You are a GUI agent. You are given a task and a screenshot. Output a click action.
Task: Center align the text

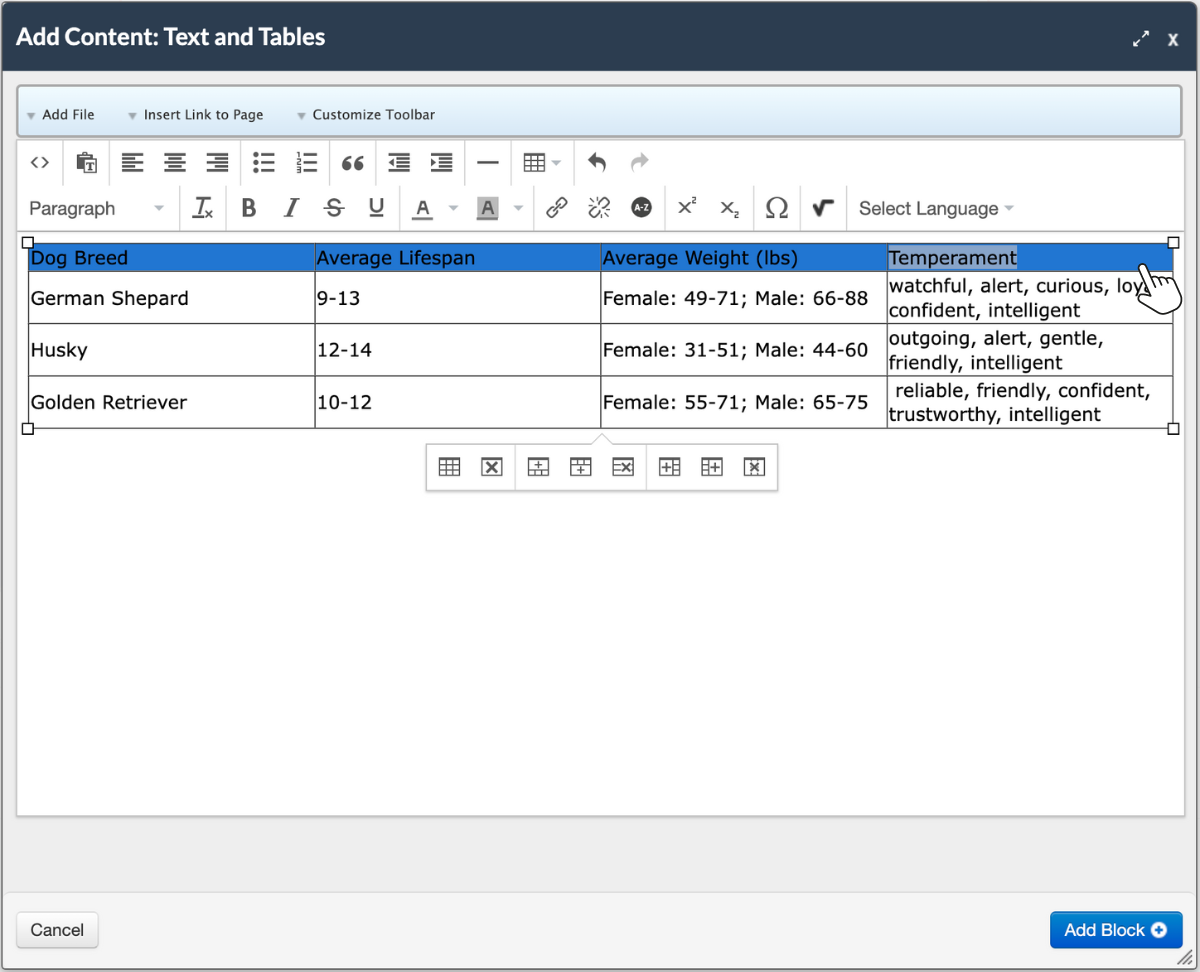click(175, 162)
